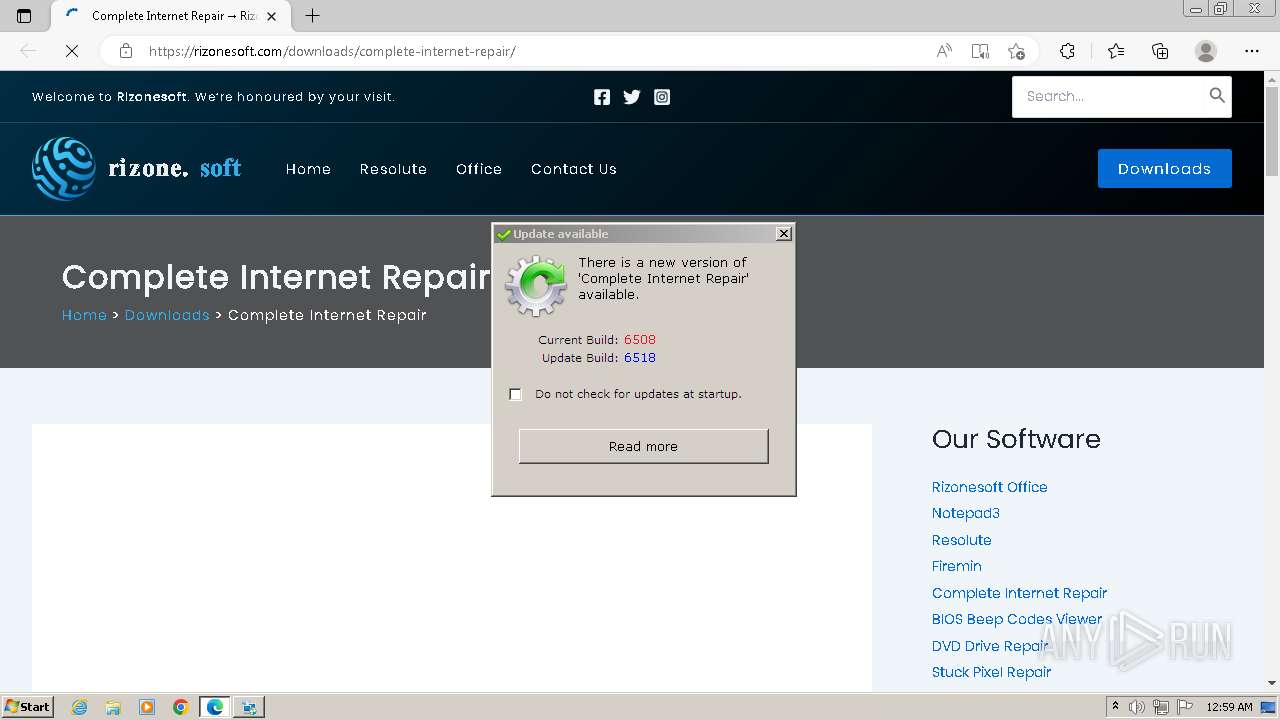1280x720 pixels.
Task: Open the tab actions menu icon
Action: [24, 15]
